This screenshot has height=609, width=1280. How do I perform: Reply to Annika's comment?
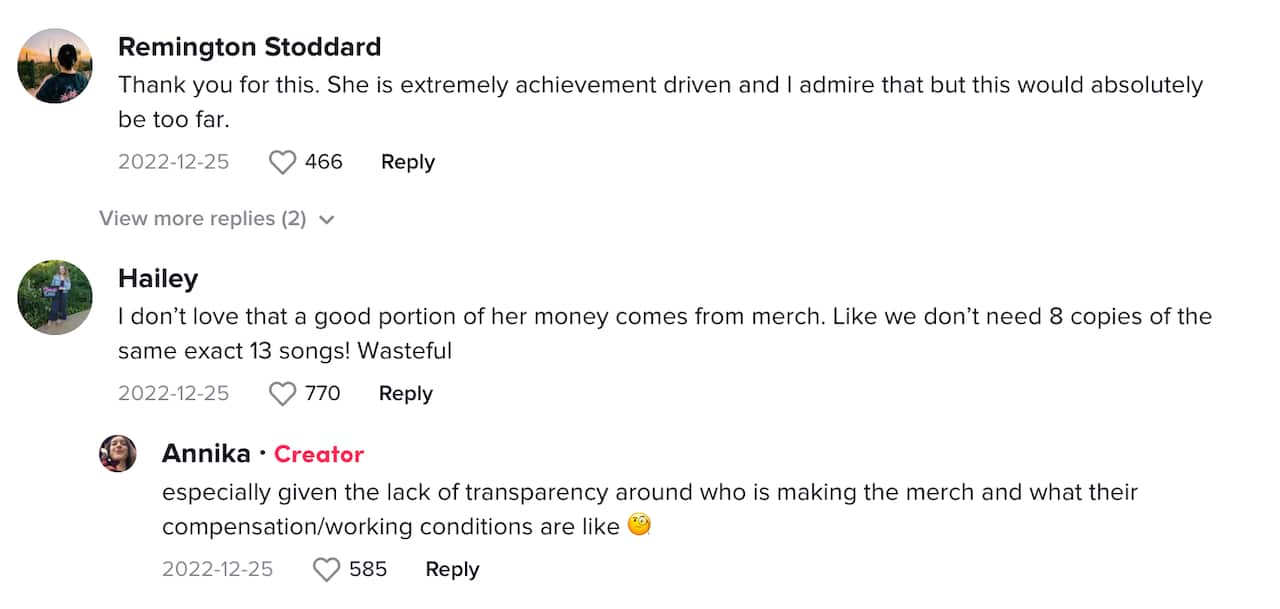coord(452,569)
